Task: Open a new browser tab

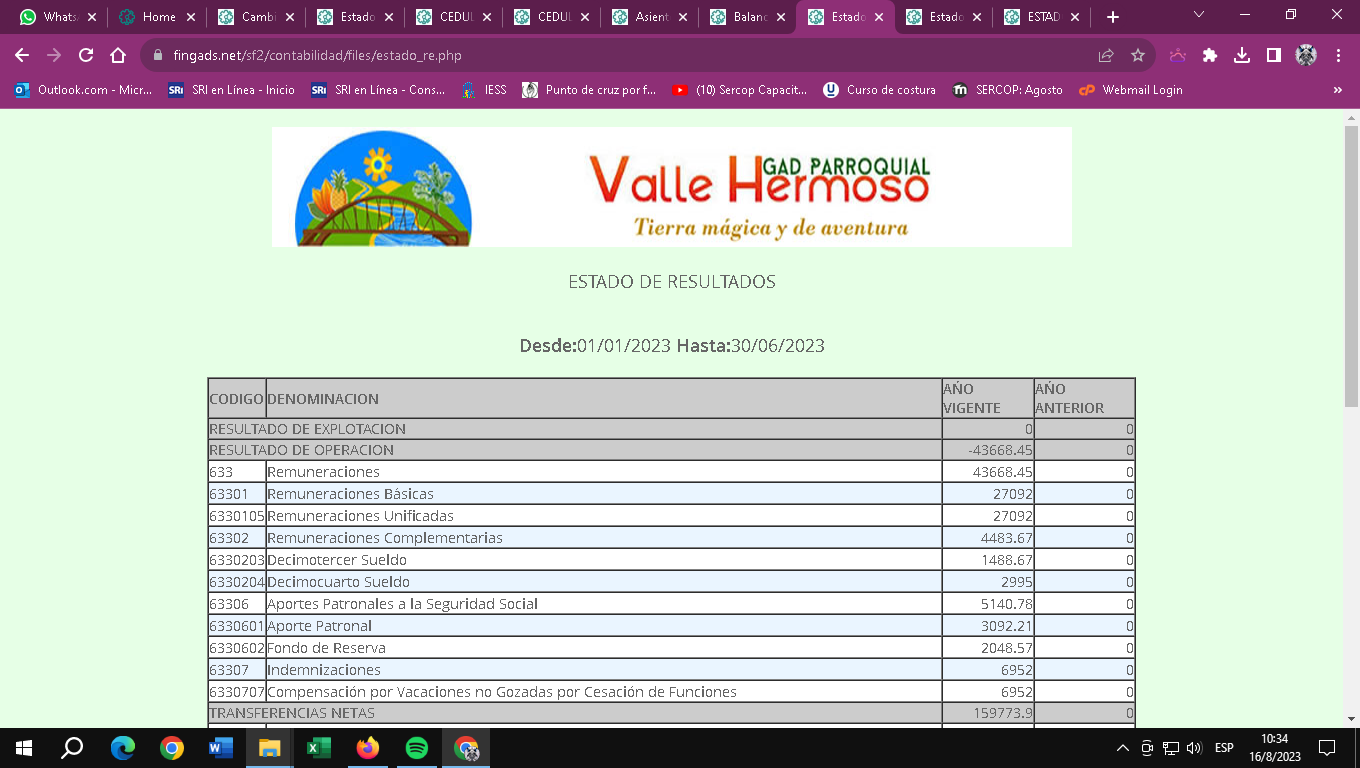Action: click(x=1113, y=17)
